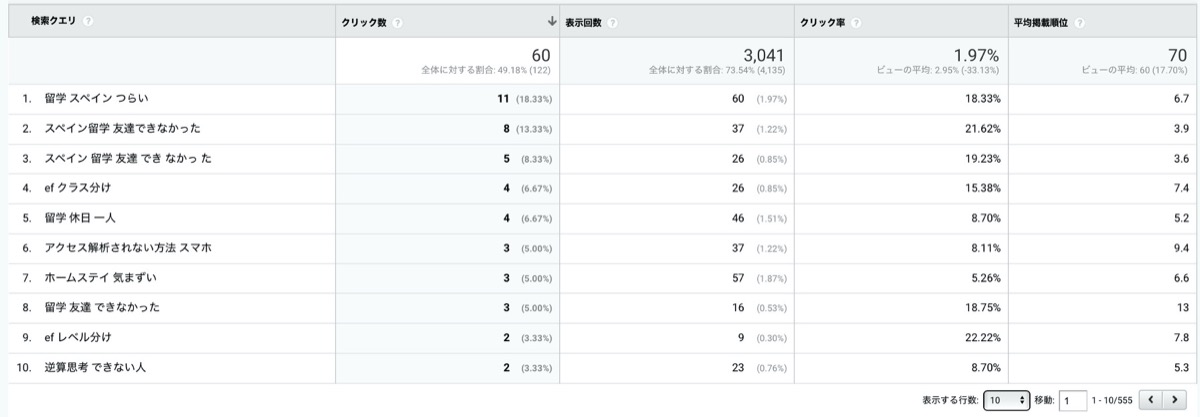Screen dimensions: 1200x417
Task: Select query ef クラス分け
Action: pyautogui.click(x=78, y=188)
